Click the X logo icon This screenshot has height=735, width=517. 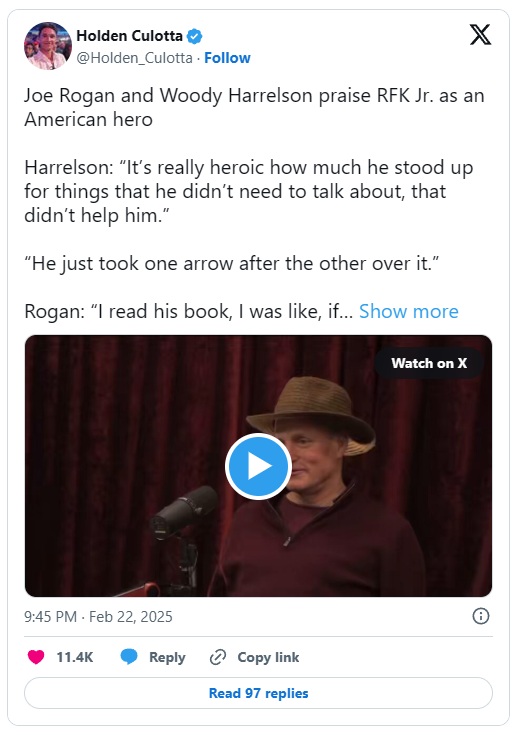(x=480, y=35)
